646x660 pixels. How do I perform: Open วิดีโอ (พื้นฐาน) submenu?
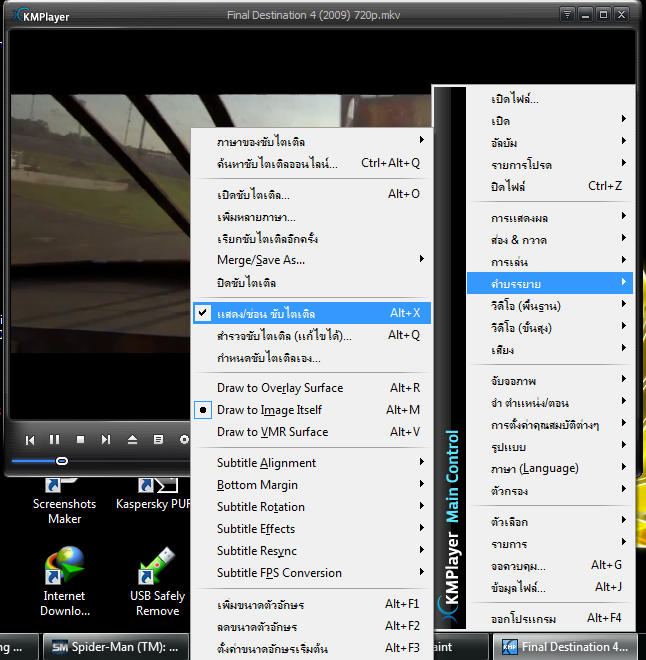click(x=550, y=306)
